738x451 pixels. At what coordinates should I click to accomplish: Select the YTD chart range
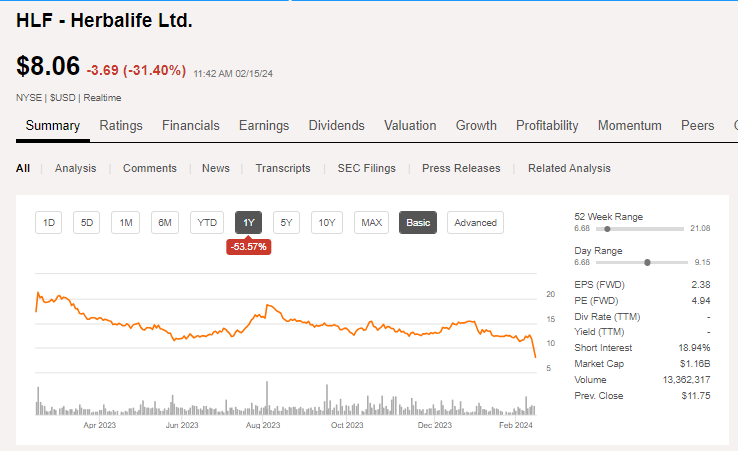pyautogui.click(x=207, y=223)
